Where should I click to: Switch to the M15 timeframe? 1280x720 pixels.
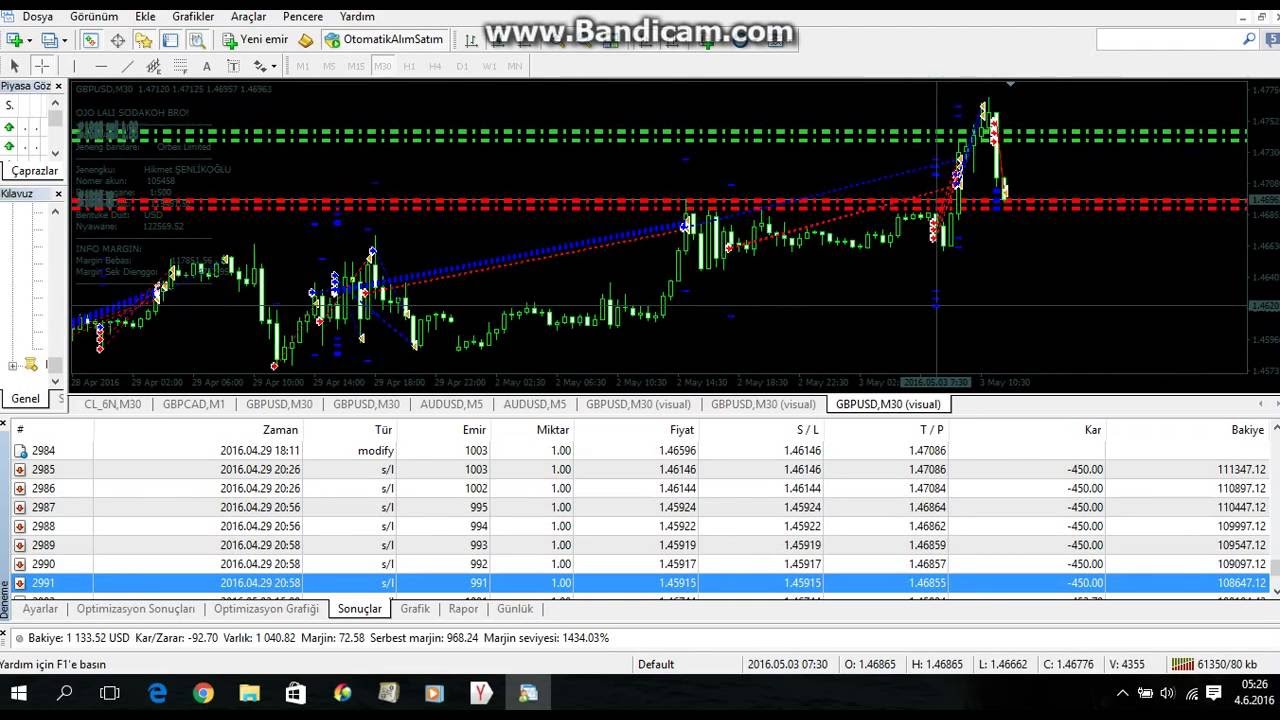(x=356, y=66)
